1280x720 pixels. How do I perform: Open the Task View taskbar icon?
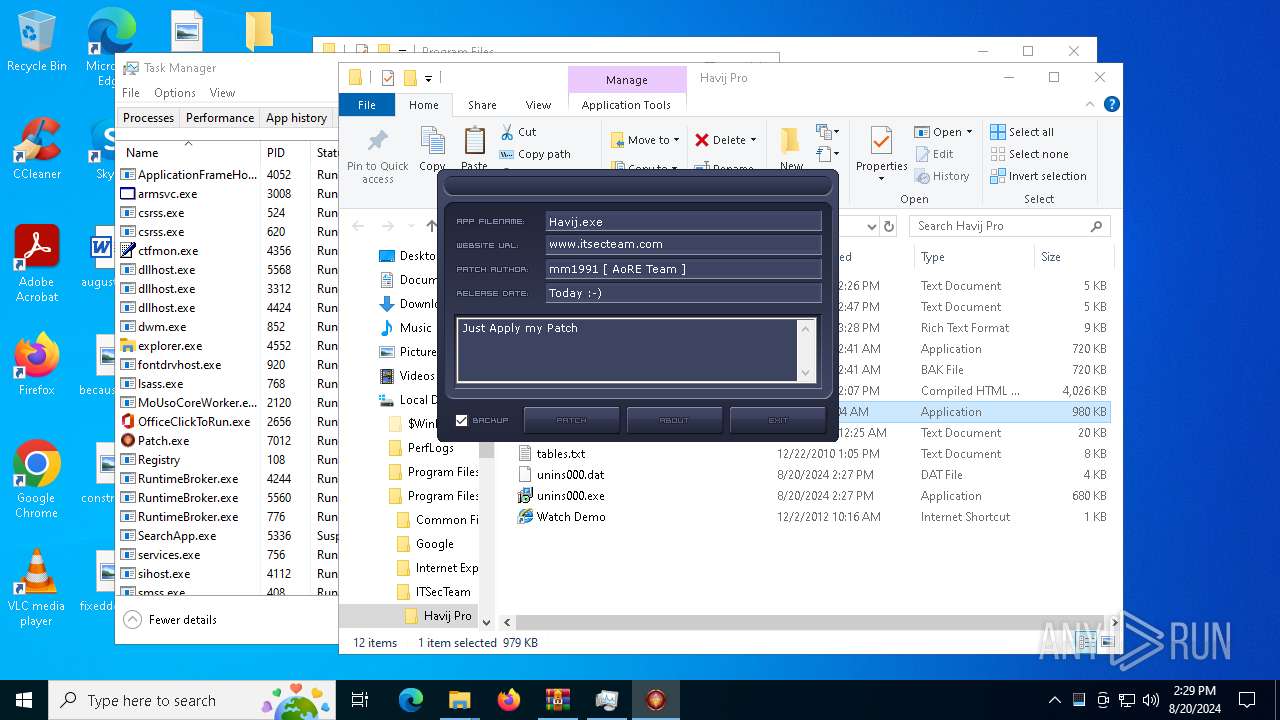click(360, 700)
